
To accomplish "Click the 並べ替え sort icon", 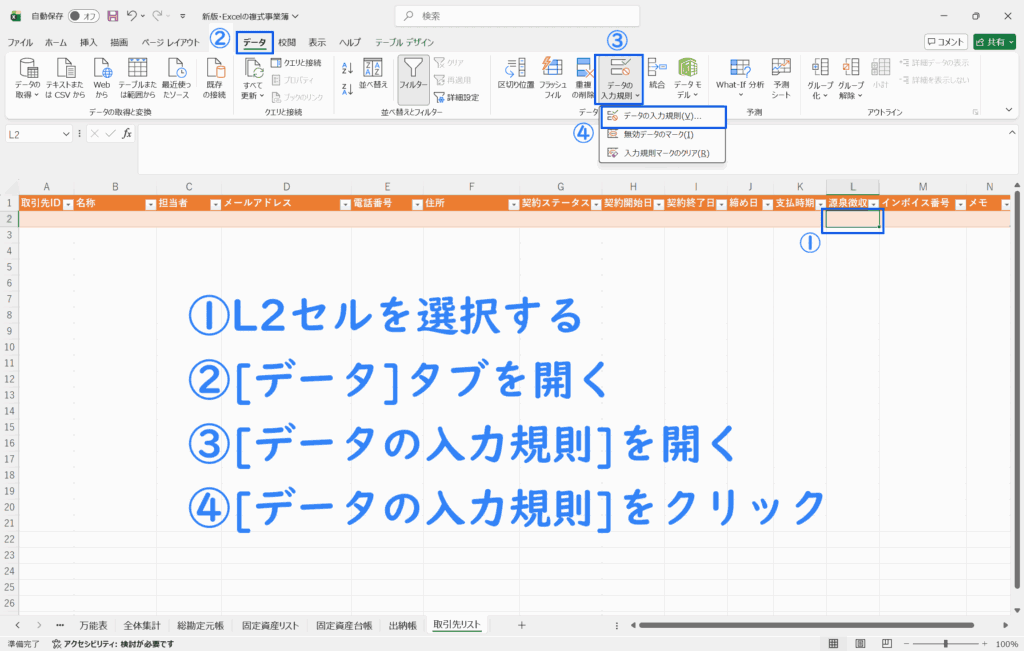I will pyautogui.click(x=373, y=74).
